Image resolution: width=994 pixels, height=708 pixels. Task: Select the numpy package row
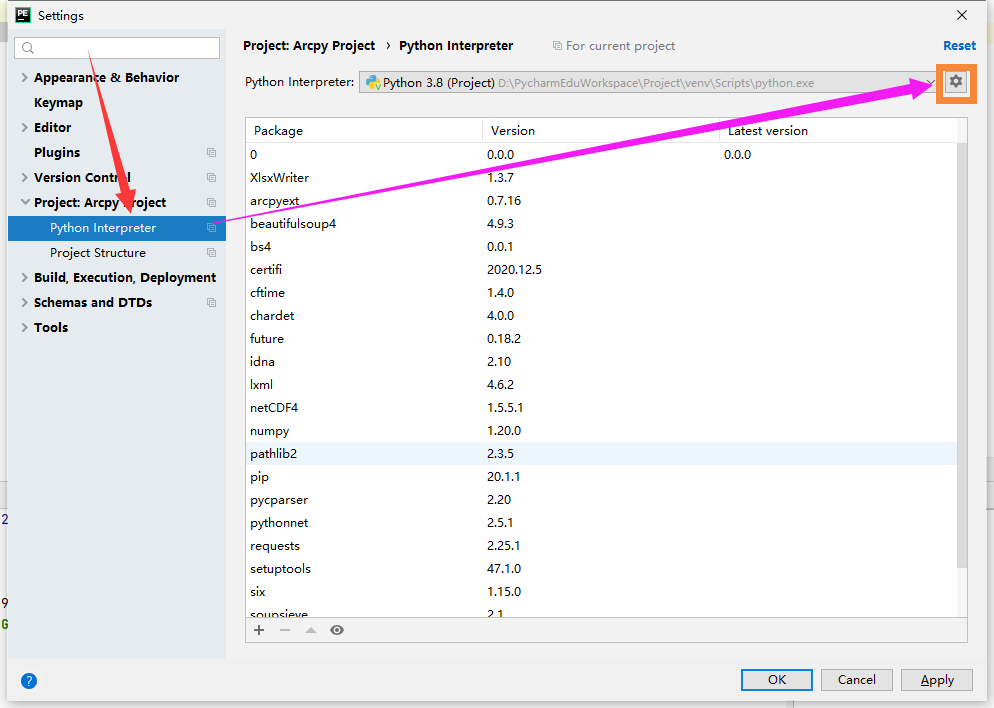601,430
